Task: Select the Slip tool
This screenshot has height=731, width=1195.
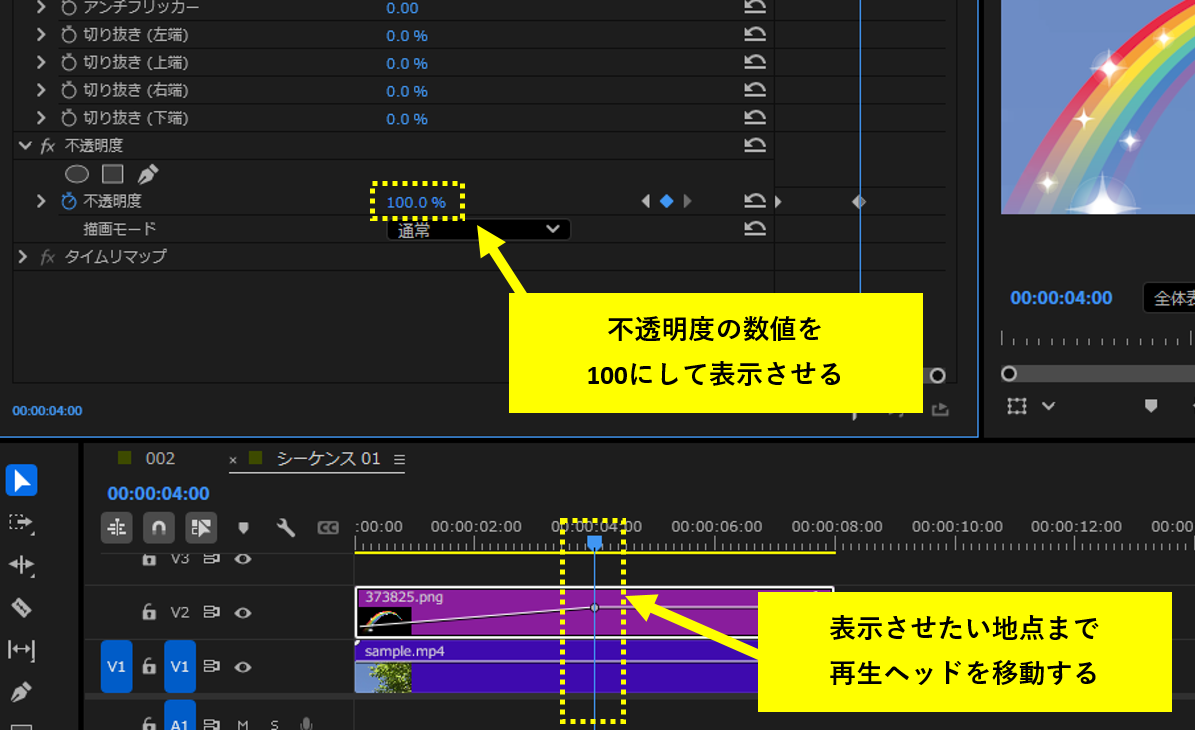Action: click(22, 648)
